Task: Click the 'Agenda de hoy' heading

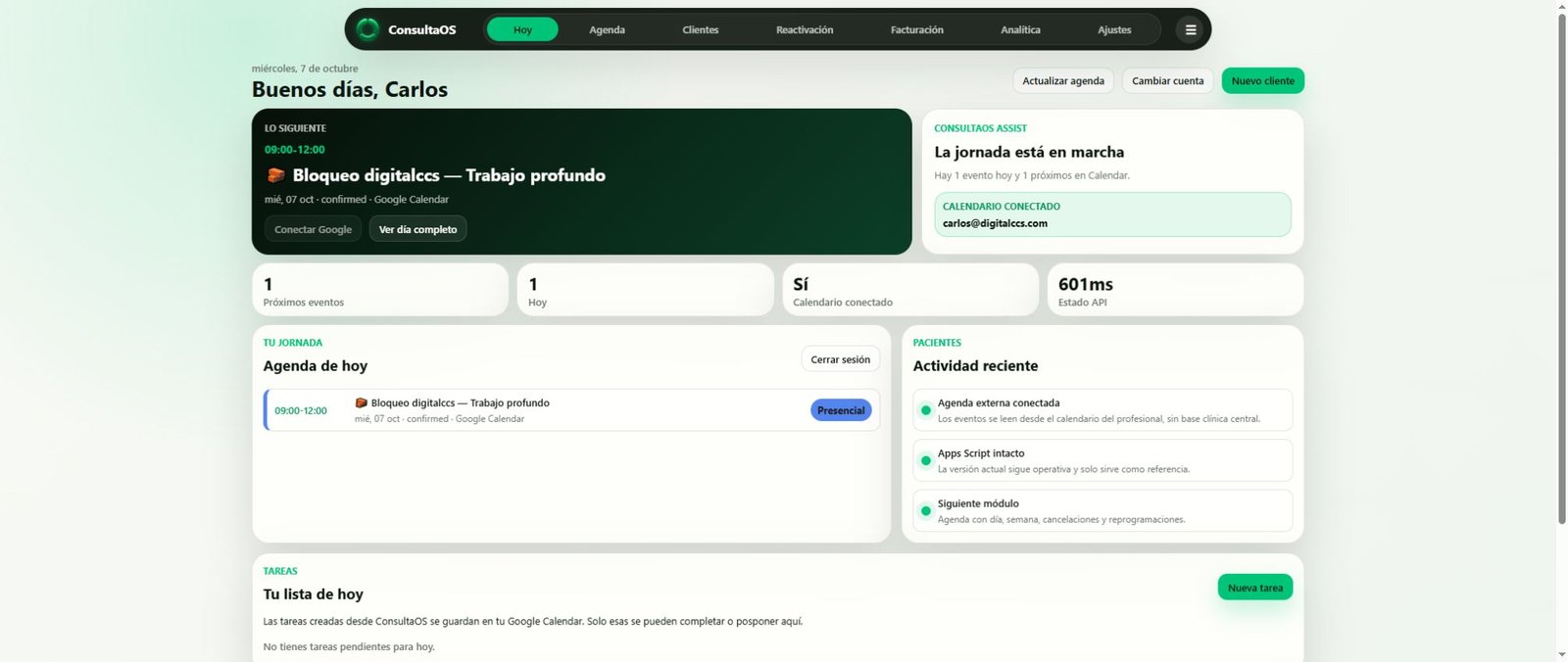Action: (316, 365)
